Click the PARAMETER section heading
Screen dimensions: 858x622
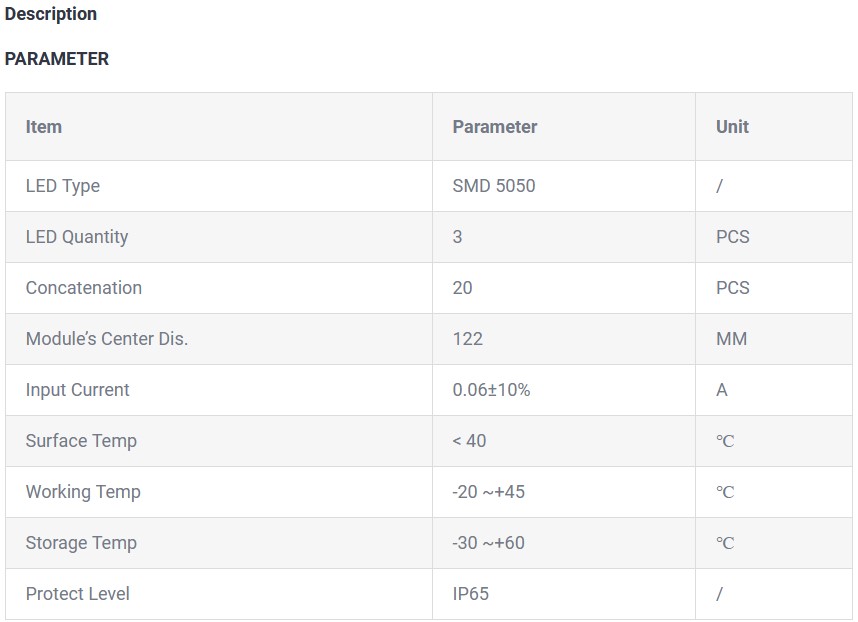(57, 59)
